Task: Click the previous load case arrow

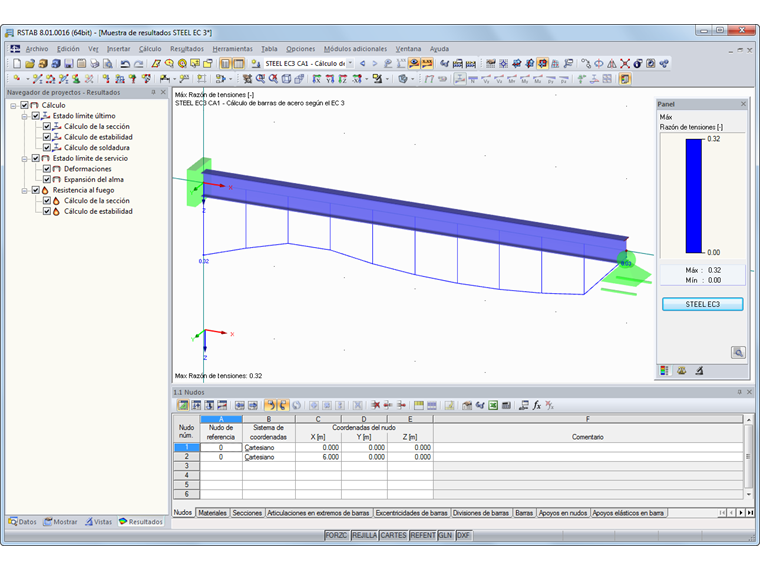Action: 363,63
